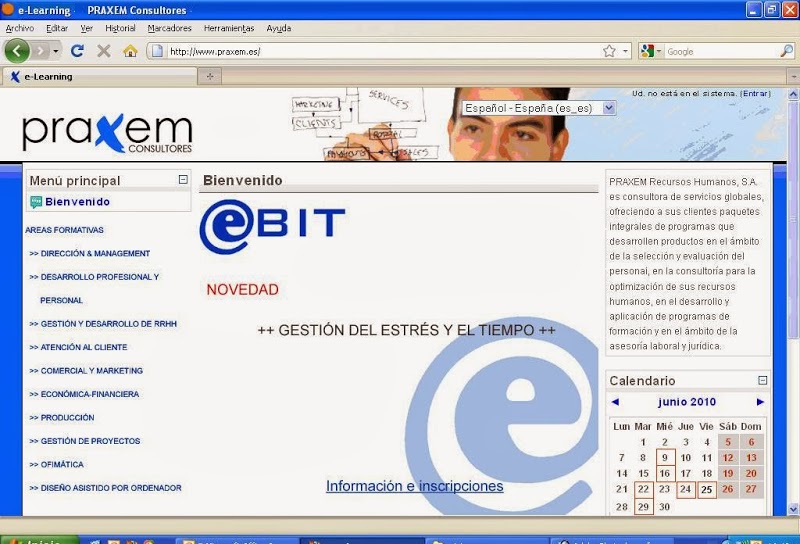Click the page scrollbar up arrow
800x544 pixels.
pos(793,94)
